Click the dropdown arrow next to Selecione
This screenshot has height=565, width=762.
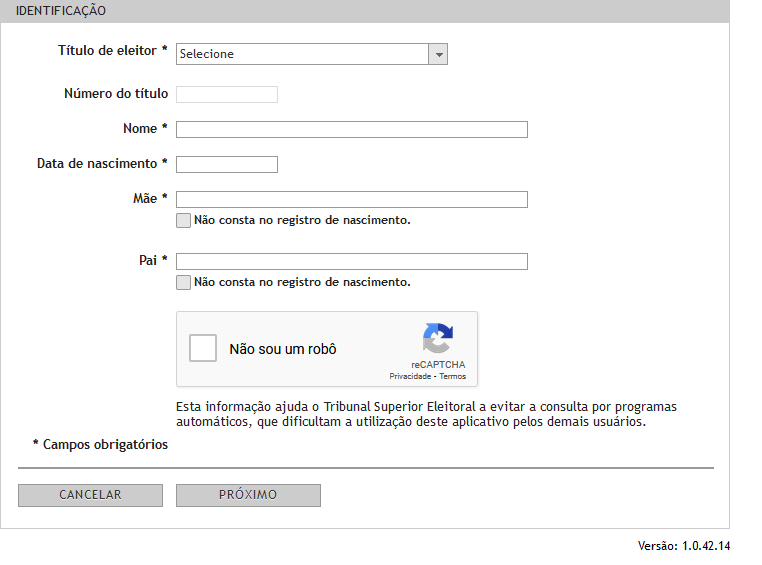pos(438,54)
